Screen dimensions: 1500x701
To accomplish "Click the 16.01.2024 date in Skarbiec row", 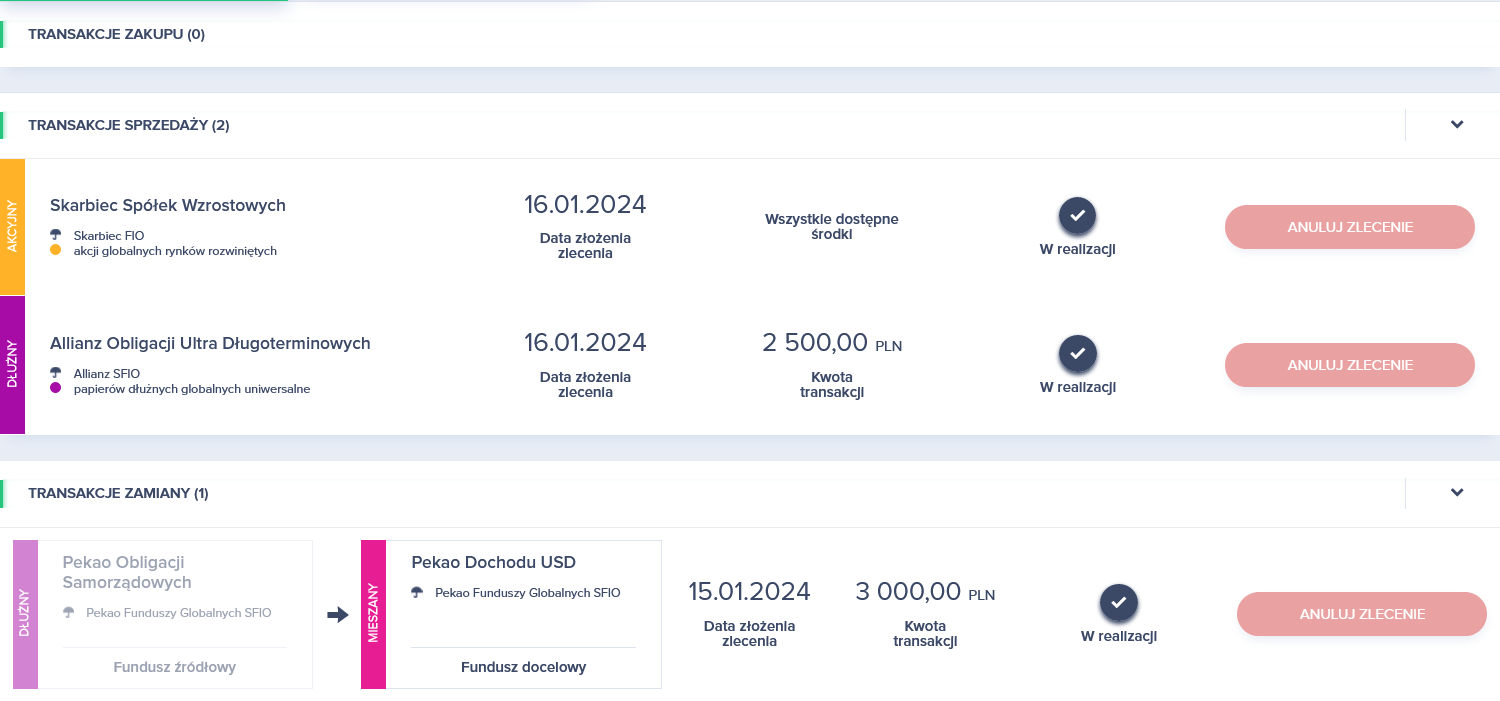I will click(585, 205).
